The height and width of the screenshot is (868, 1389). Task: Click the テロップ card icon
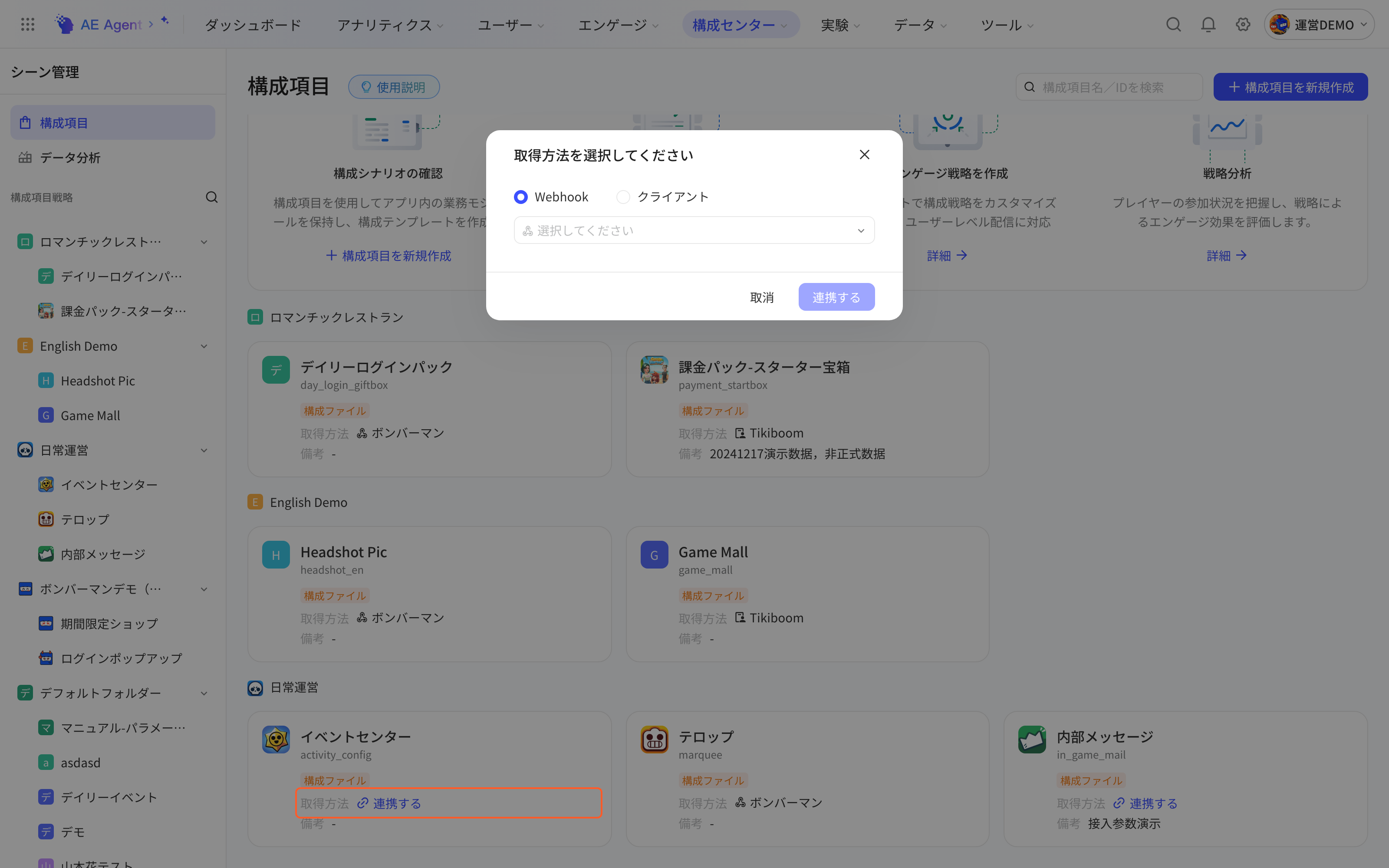click(654, 740)
